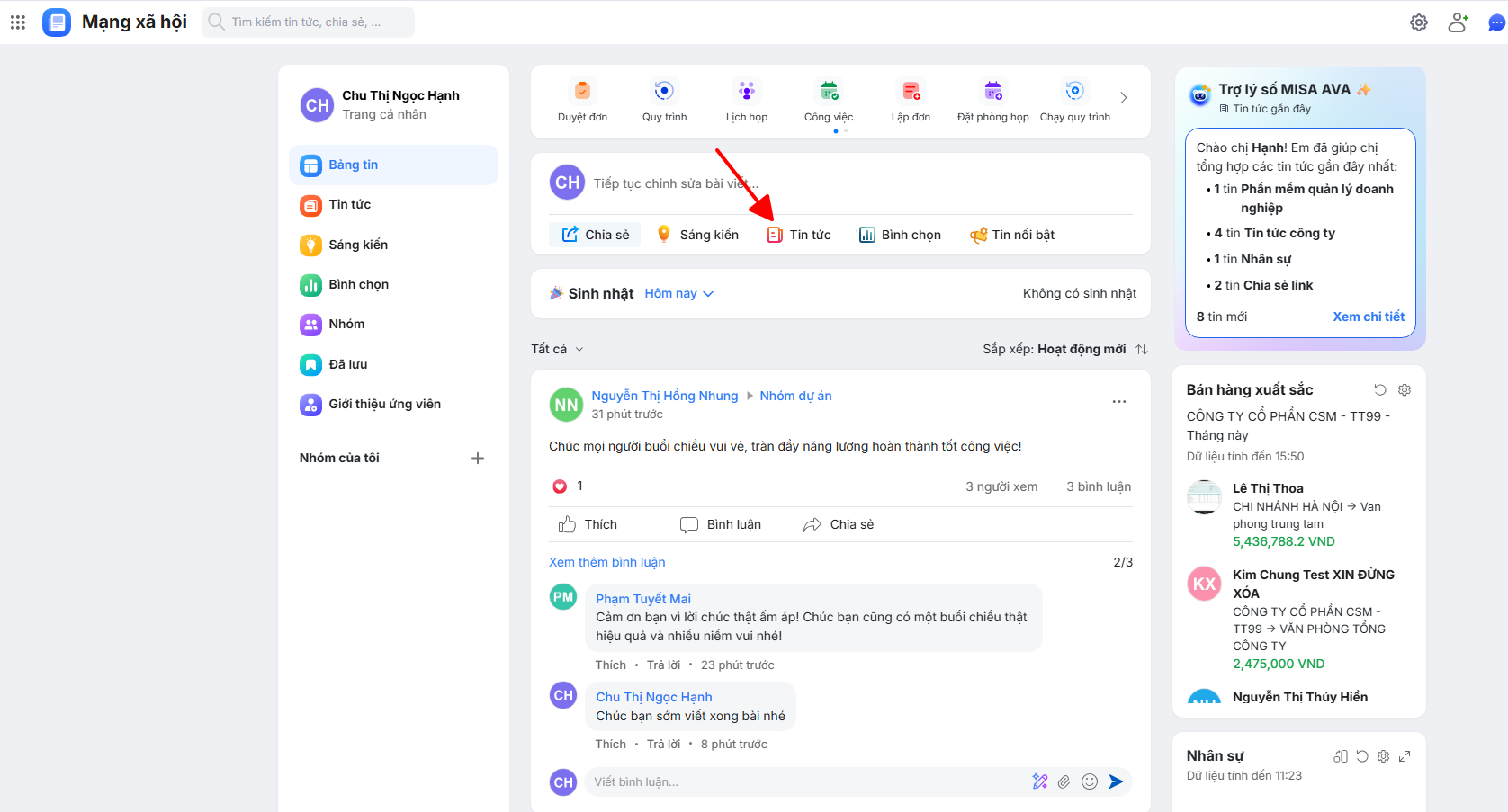Screen dimensions: 1508x812
Task: Refresh the Bán hàng xuất sắc widget
Action: pyautogui.click(x=1380, y=389)
